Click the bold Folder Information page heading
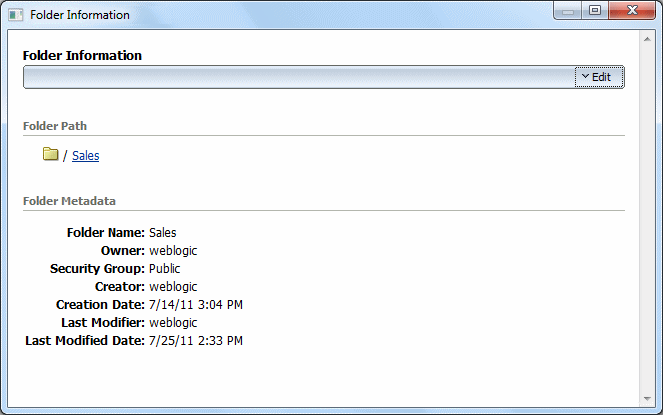This screenshot has width=663, height=415. 82,55
